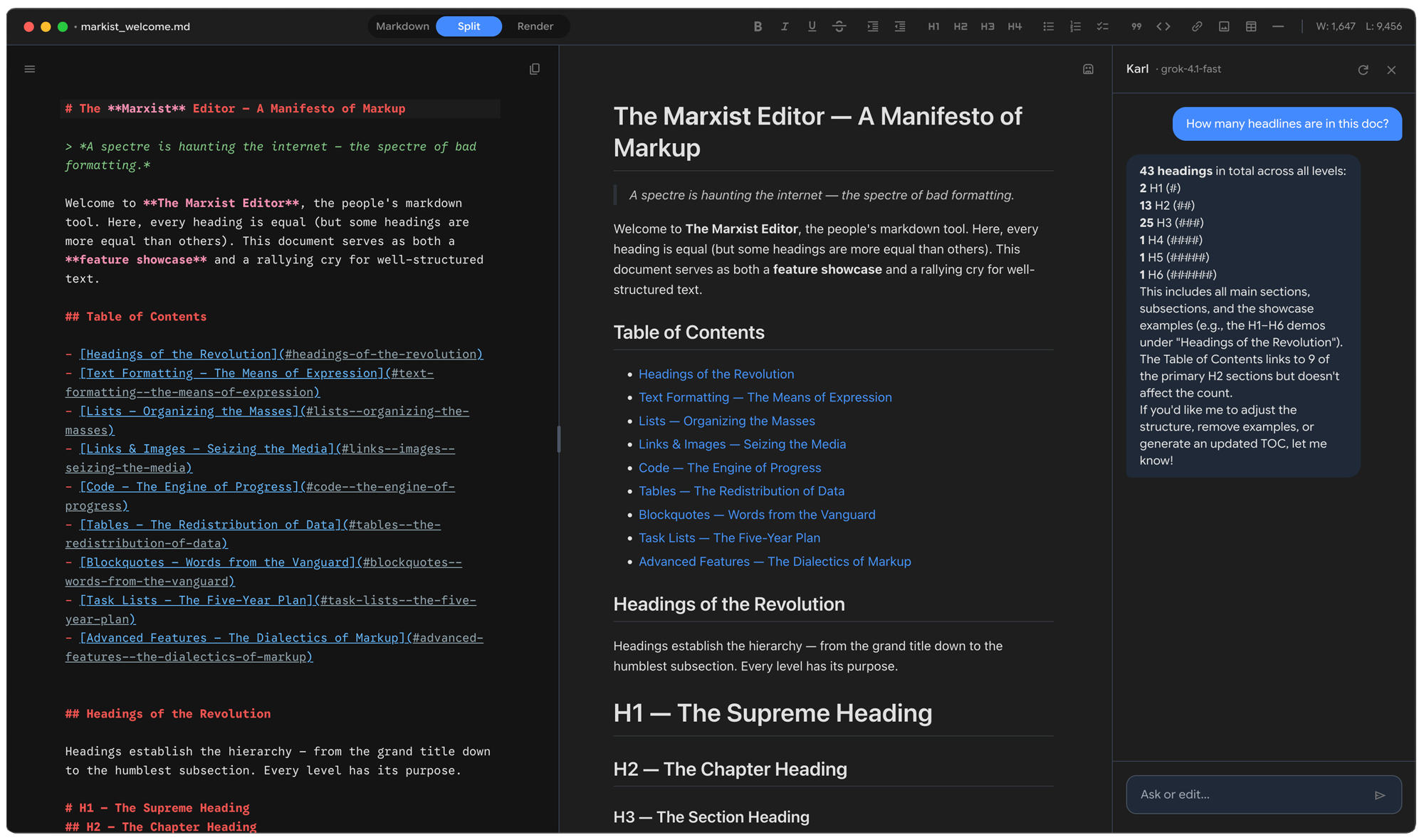Regenerate the Karl chat response
This screenshot has height=840, width=1424.
pyautogui.click(x=1363, y=69)
